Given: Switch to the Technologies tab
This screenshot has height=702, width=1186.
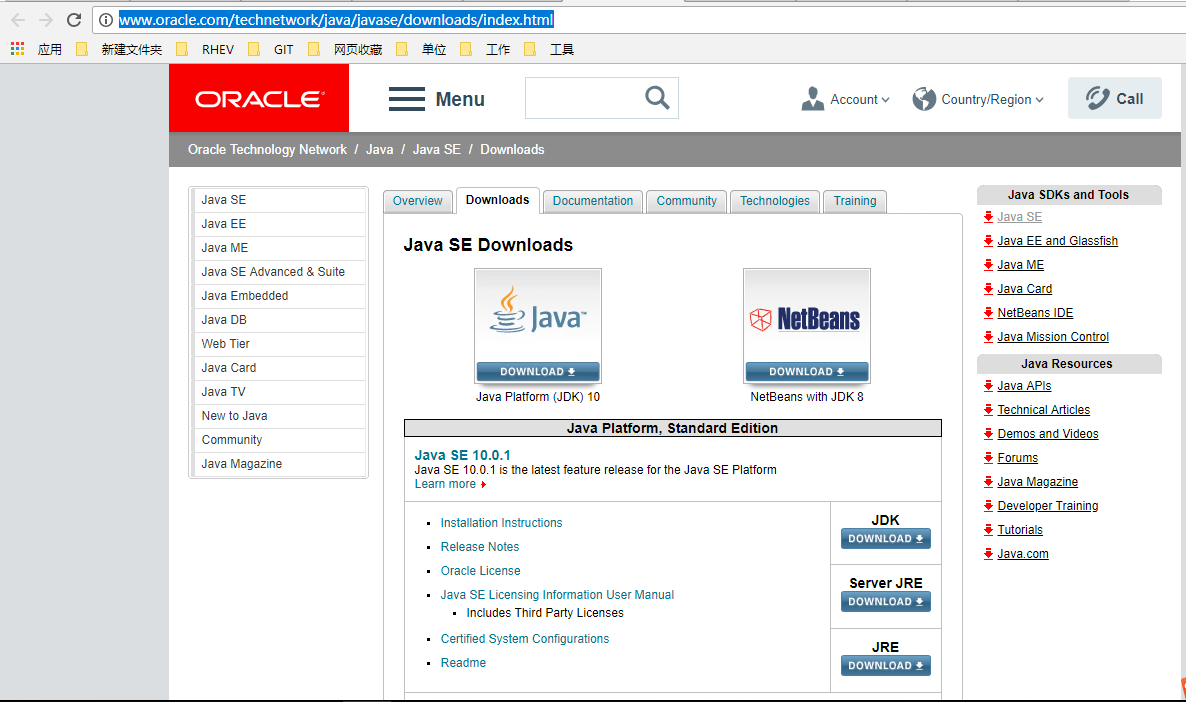Looking at the screenshot, I should tap(775, 201).
